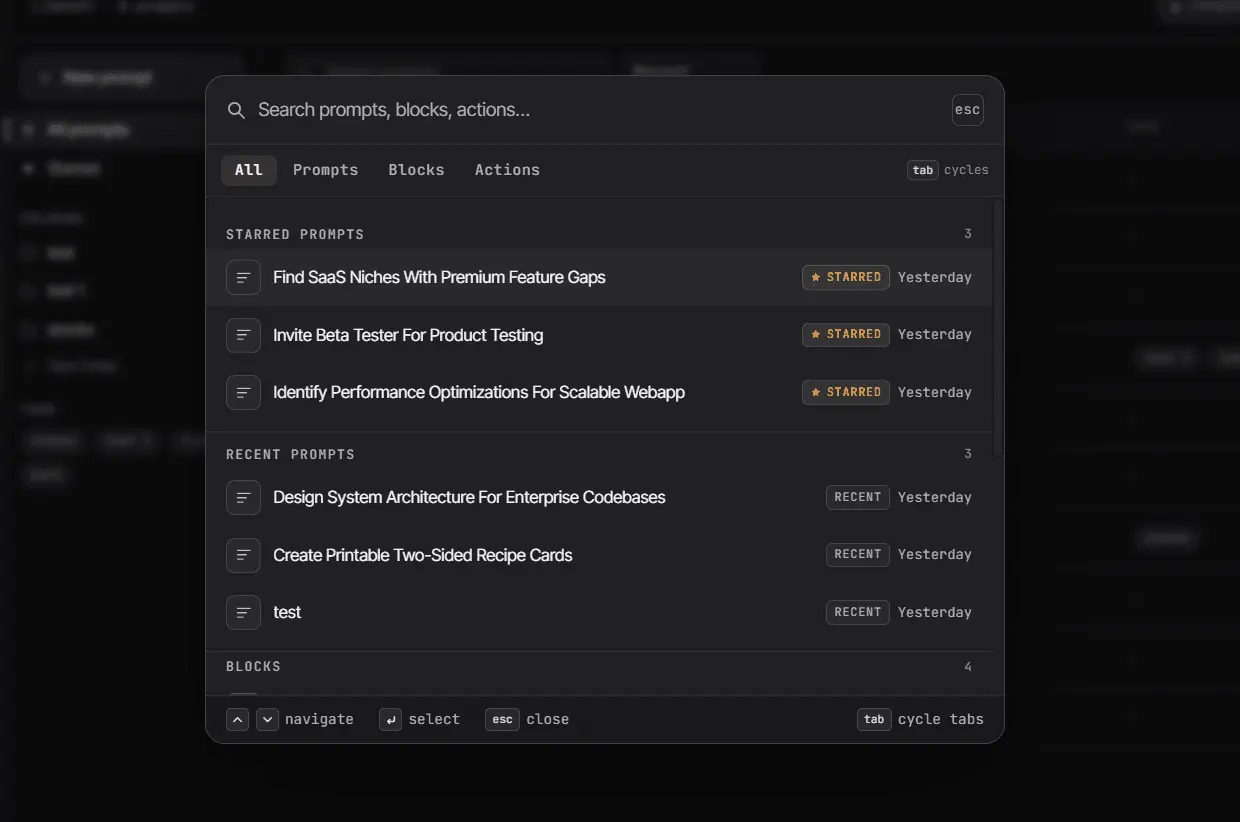Click the icon beside Create Printable Recipe Cards
1240x822 pixels.
coord(243,555)
